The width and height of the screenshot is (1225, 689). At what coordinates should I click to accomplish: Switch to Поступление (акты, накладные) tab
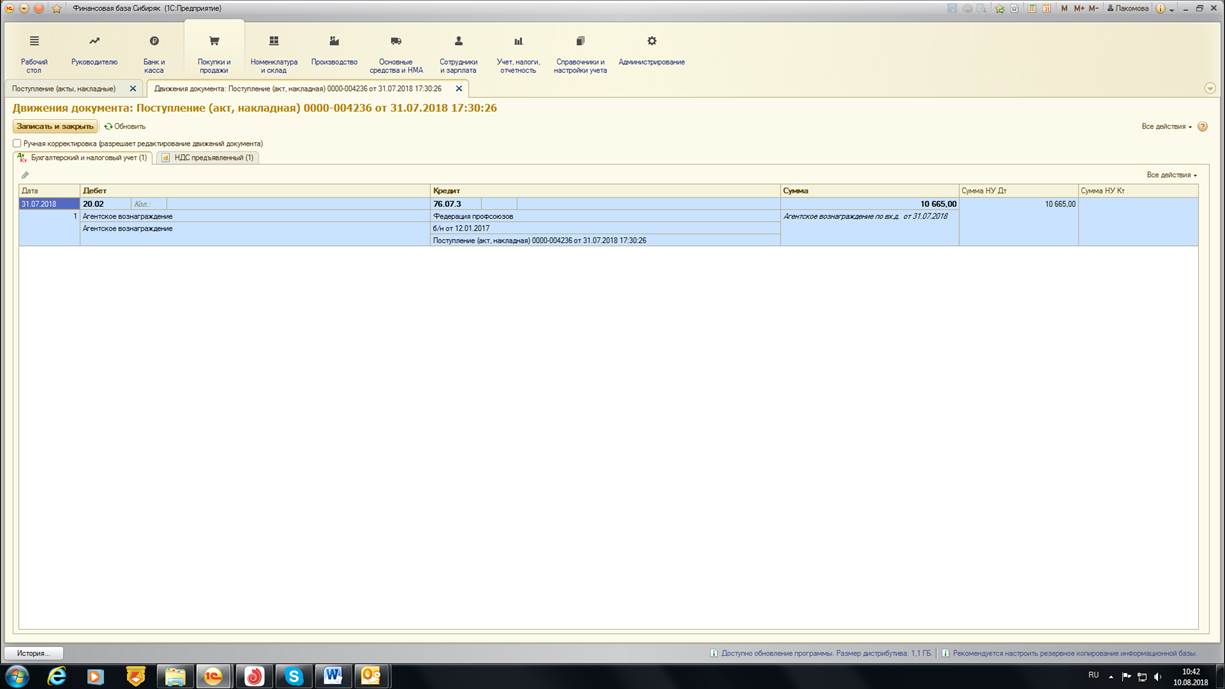coord(64,88)
